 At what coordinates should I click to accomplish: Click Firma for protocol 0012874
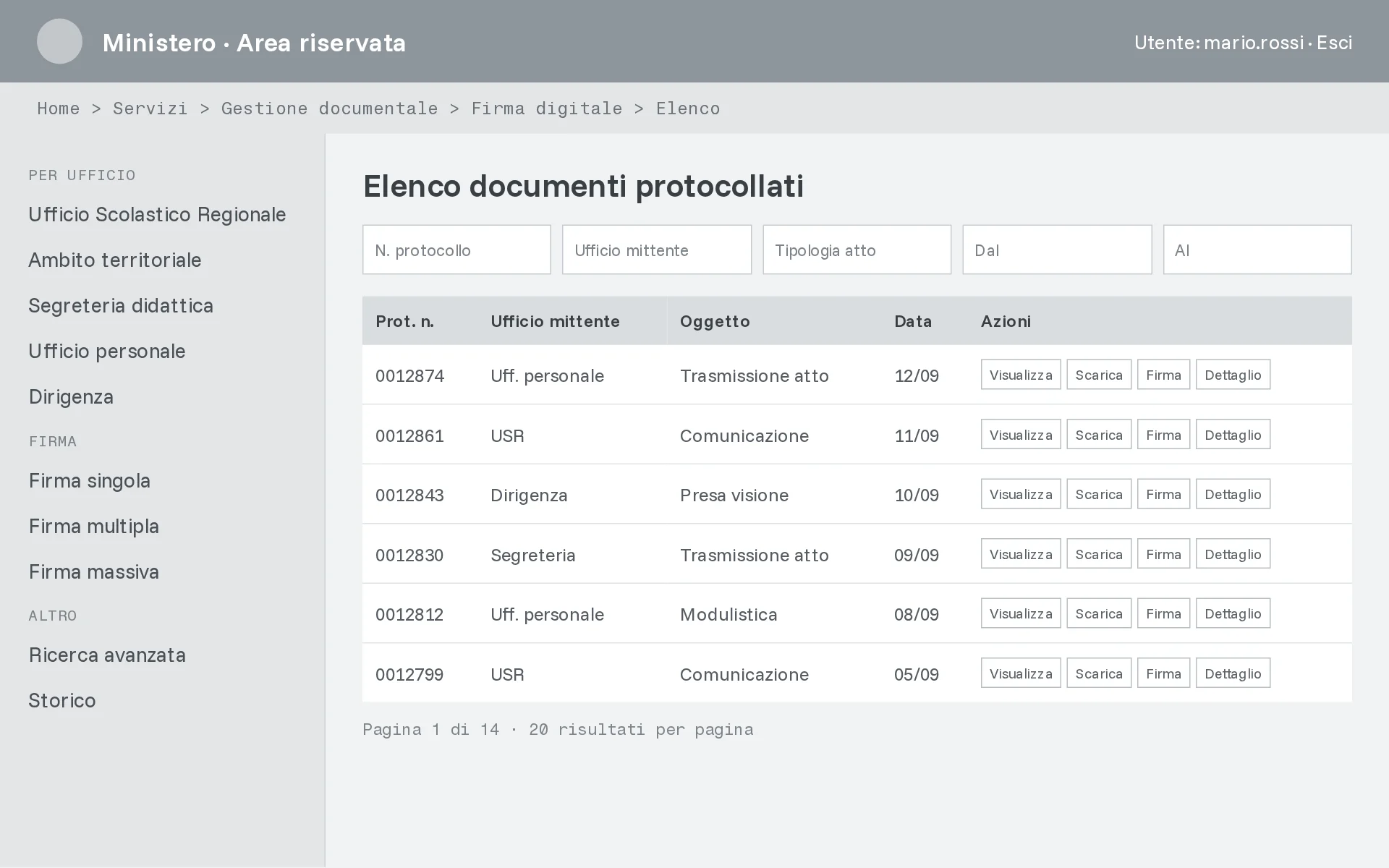coord(1163,375)
